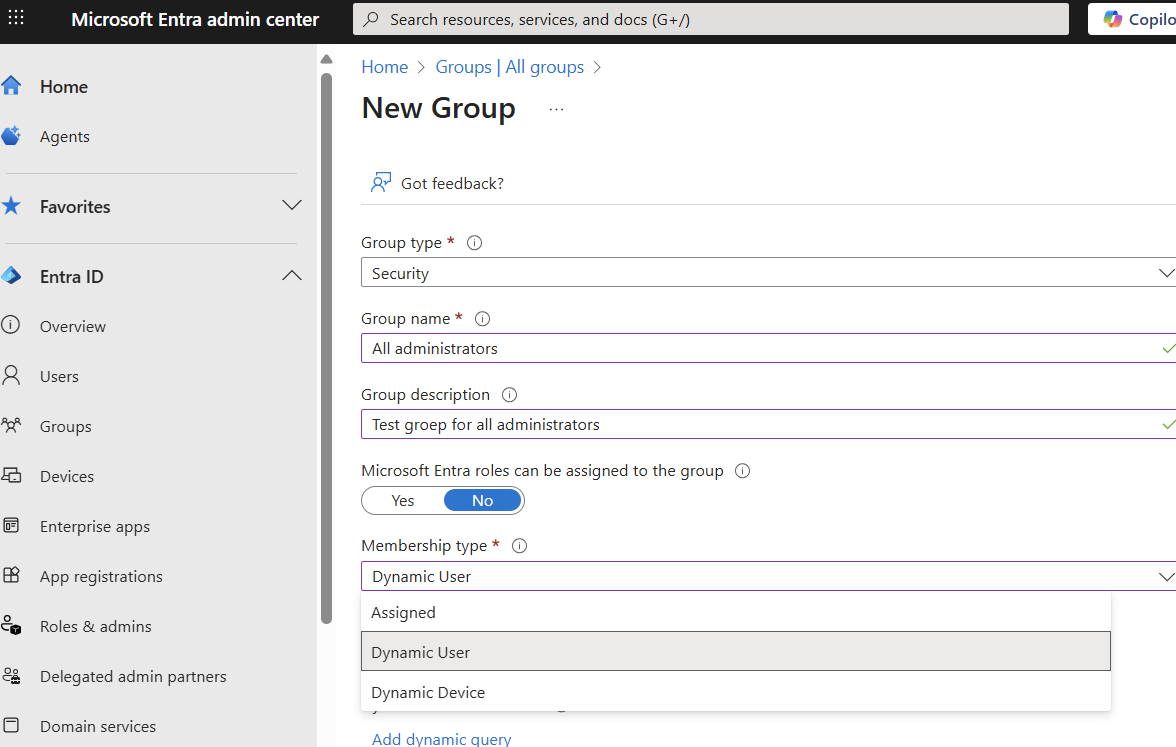Screen dimensions: 1176x747
Task: Open the Groups | All groups breadcrumb
Action: point(509,67)
